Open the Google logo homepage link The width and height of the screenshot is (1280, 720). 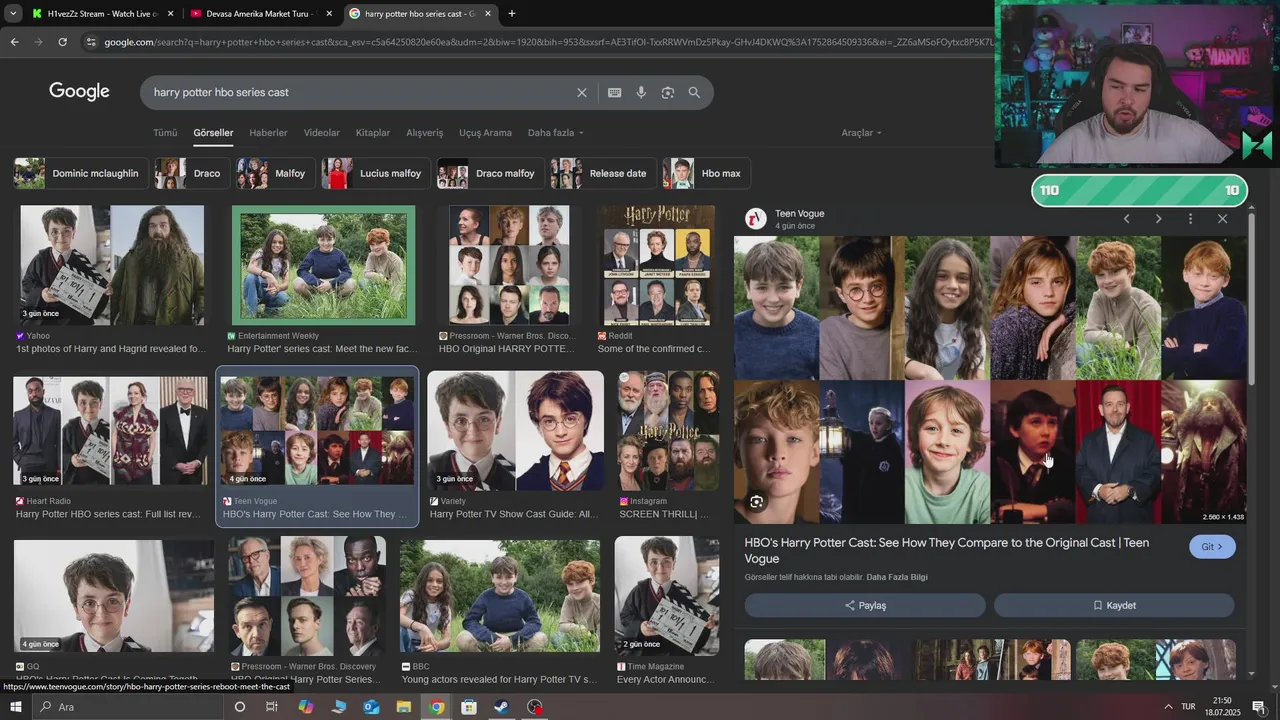click(79, 92)
